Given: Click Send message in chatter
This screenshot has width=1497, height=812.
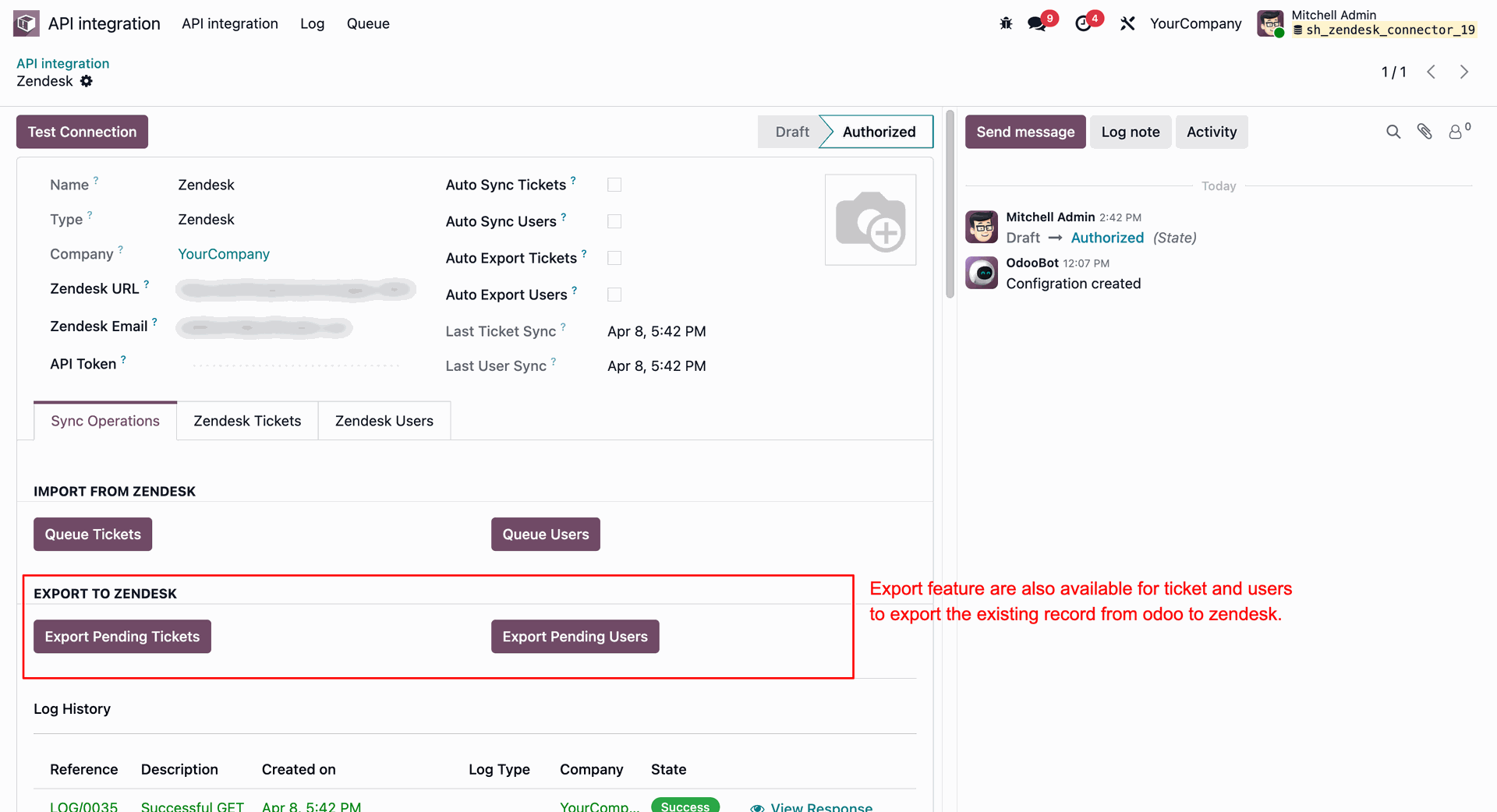Looking at the screenshot, I should [x=1025, y=132].
